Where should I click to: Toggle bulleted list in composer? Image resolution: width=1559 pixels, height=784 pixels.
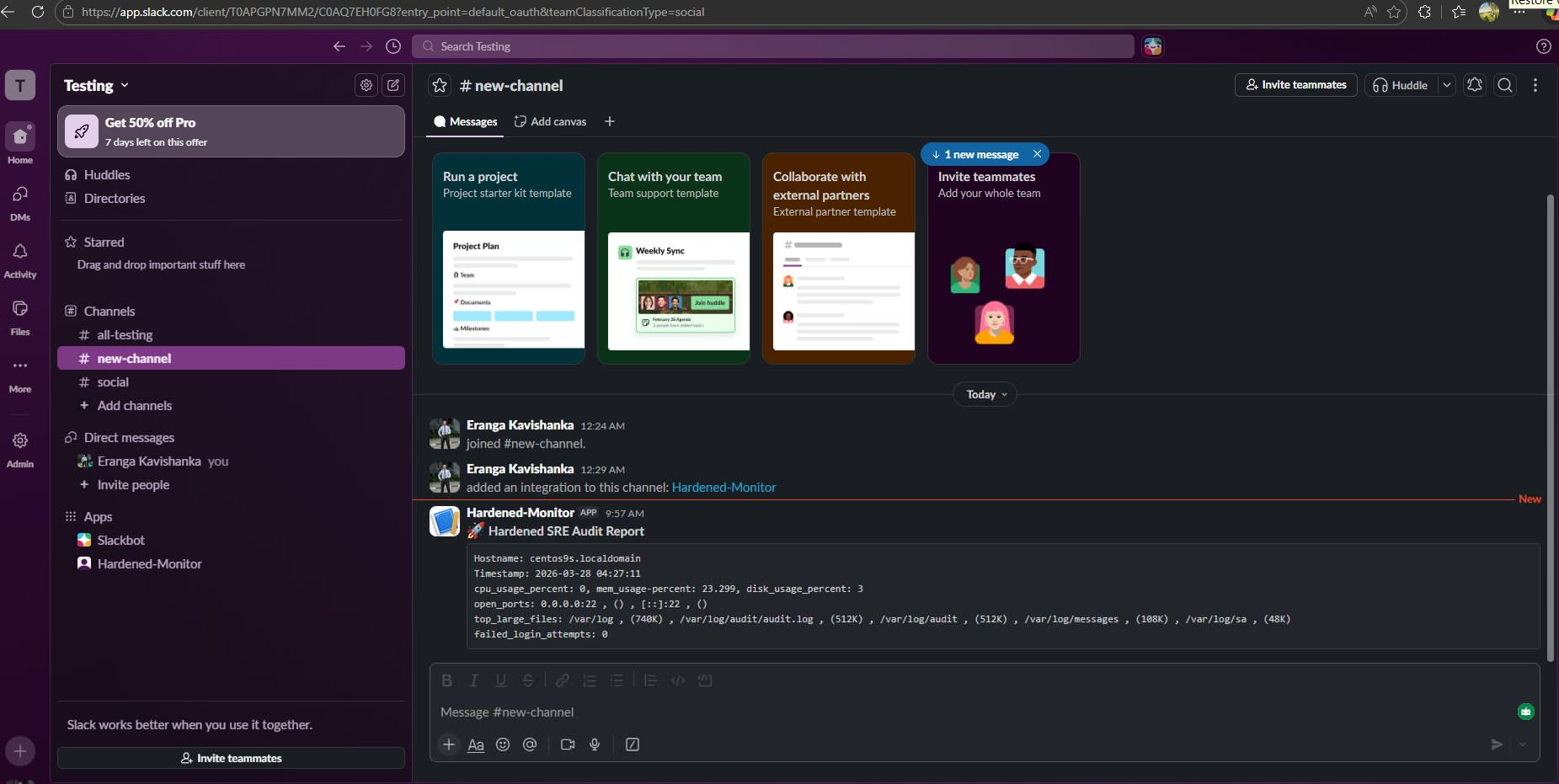point(617,680)
